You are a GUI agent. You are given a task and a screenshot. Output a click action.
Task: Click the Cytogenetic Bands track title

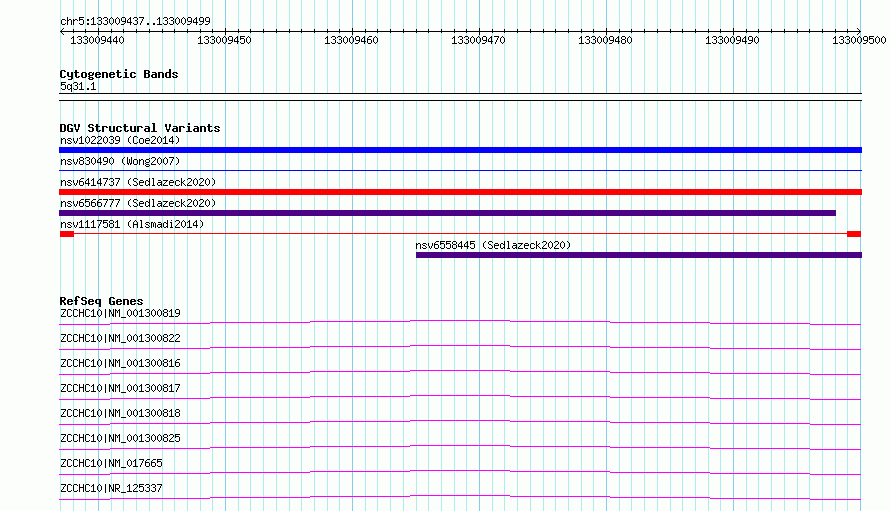tap(119, 74)
